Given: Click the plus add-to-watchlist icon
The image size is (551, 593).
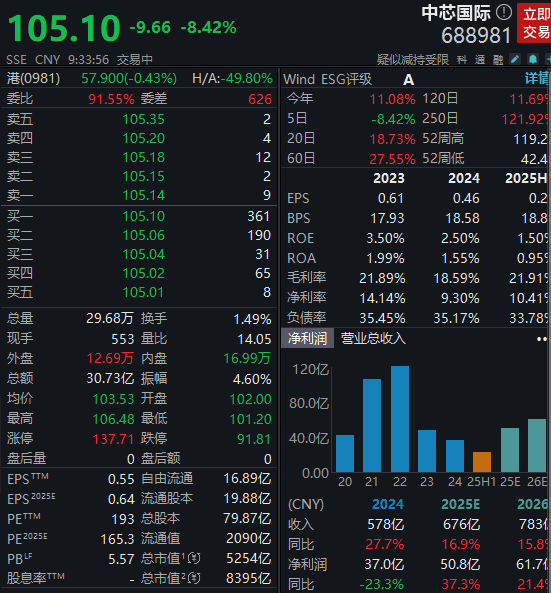Looking at the screenshot, I should [x=548, y=59].
